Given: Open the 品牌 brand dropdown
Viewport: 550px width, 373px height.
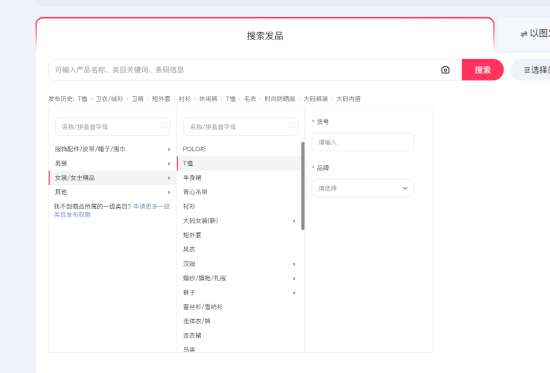Looking at the screenshot, I should [363, 188].
